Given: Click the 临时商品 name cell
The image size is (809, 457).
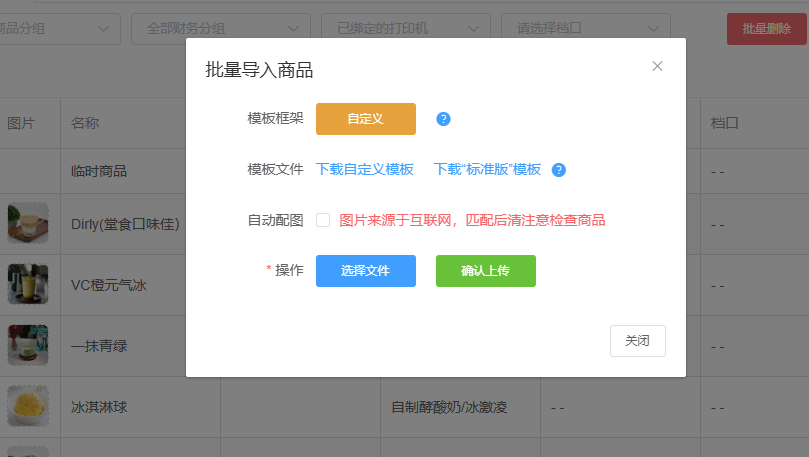Looking at the screenshot, I should coord(123,171).
